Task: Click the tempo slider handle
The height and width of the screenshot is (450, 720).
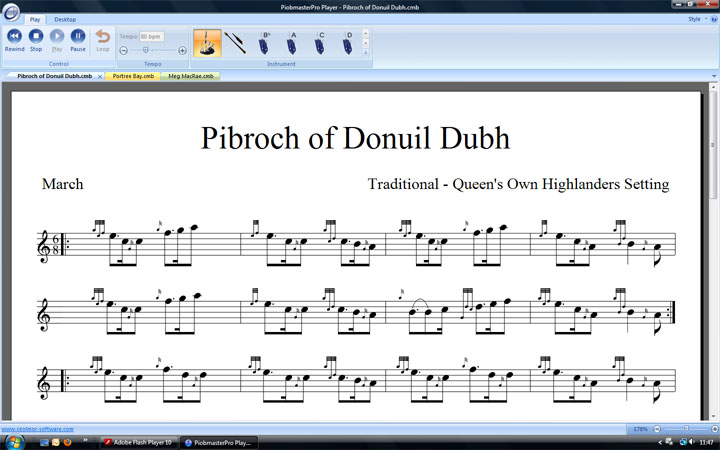Action: click(145, 50)
